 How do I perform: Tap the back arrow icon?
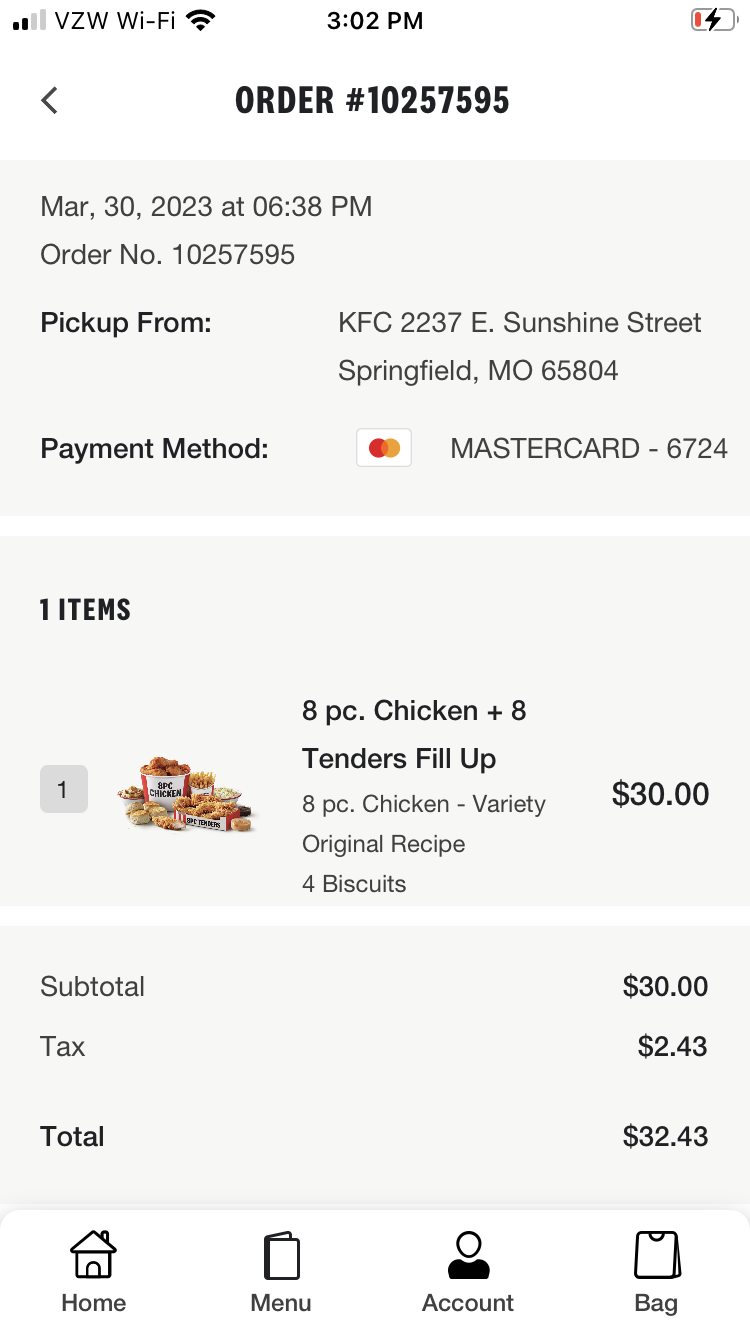click(x=49, y=100)
